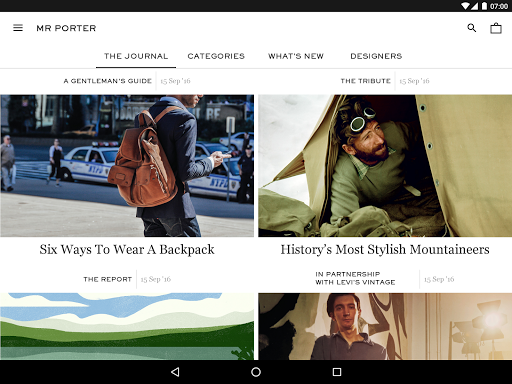Tap The Report section label

108,279
